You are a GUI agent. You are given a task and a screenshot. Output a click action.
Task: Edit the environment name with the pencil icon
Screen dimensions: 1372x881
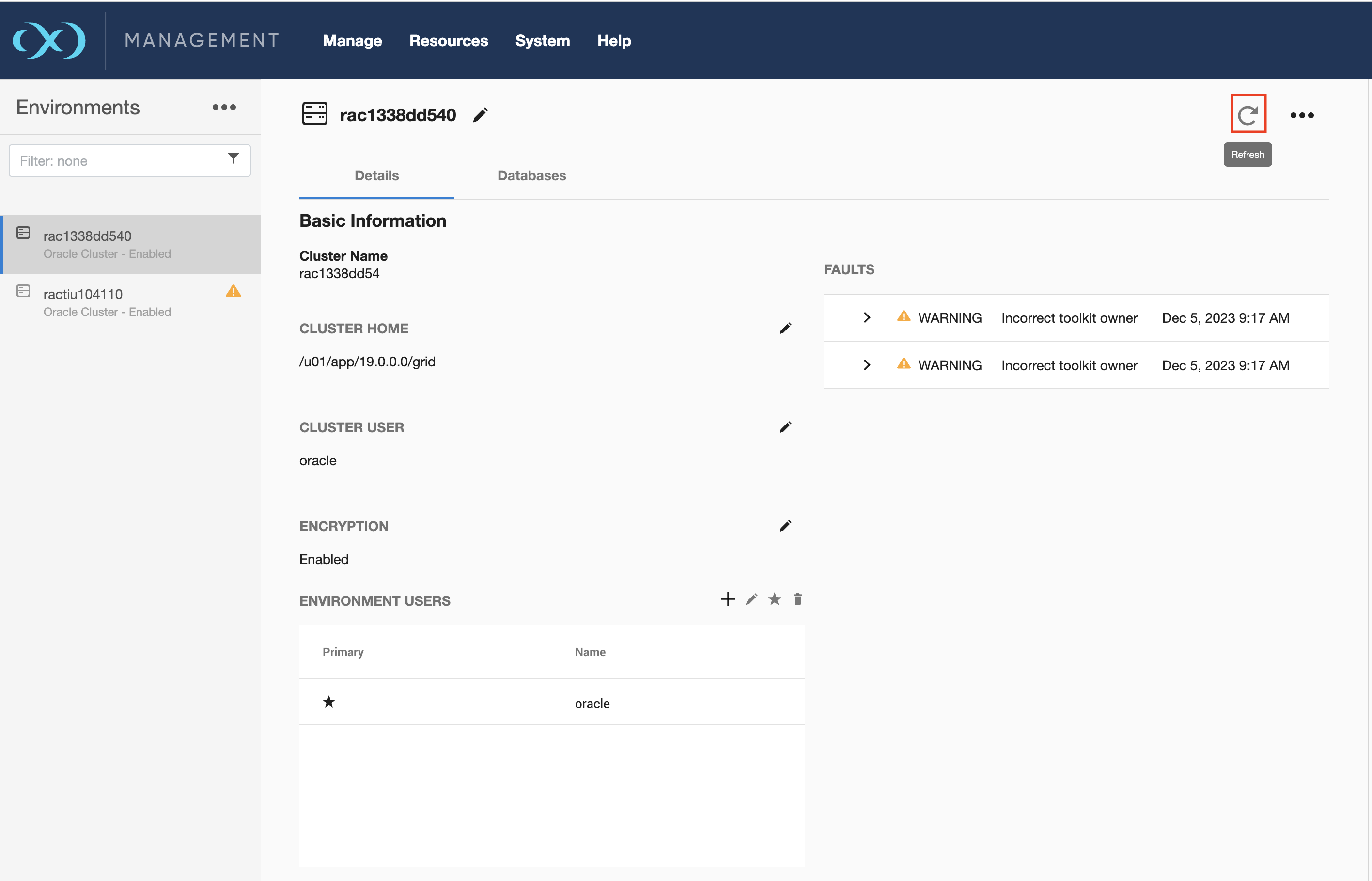point(481,115)
